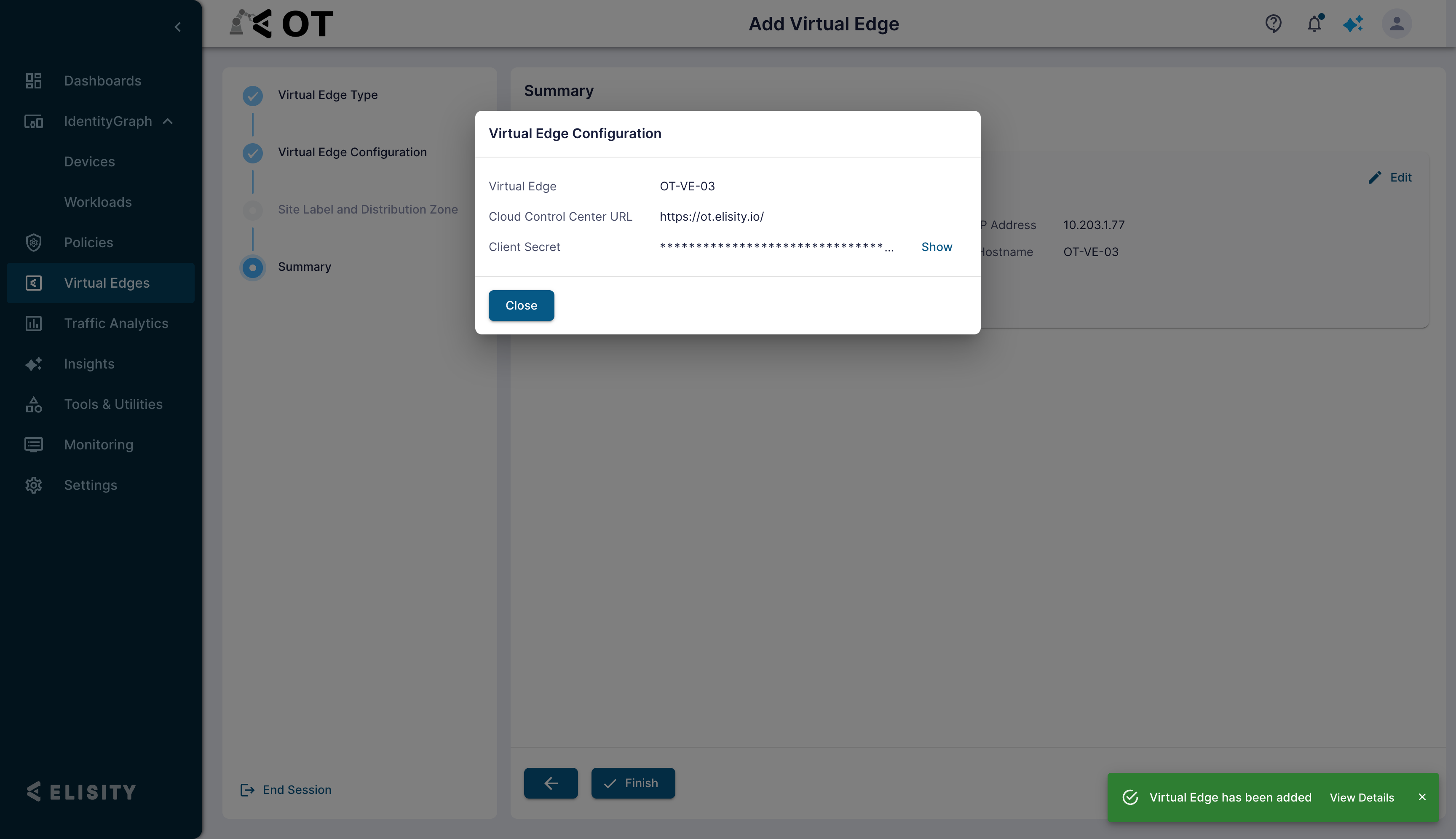This screenshot has width=1456, height=839.
Task: Collapse the sidebar with the chevron arrow
Action: (x=177, y=27)
